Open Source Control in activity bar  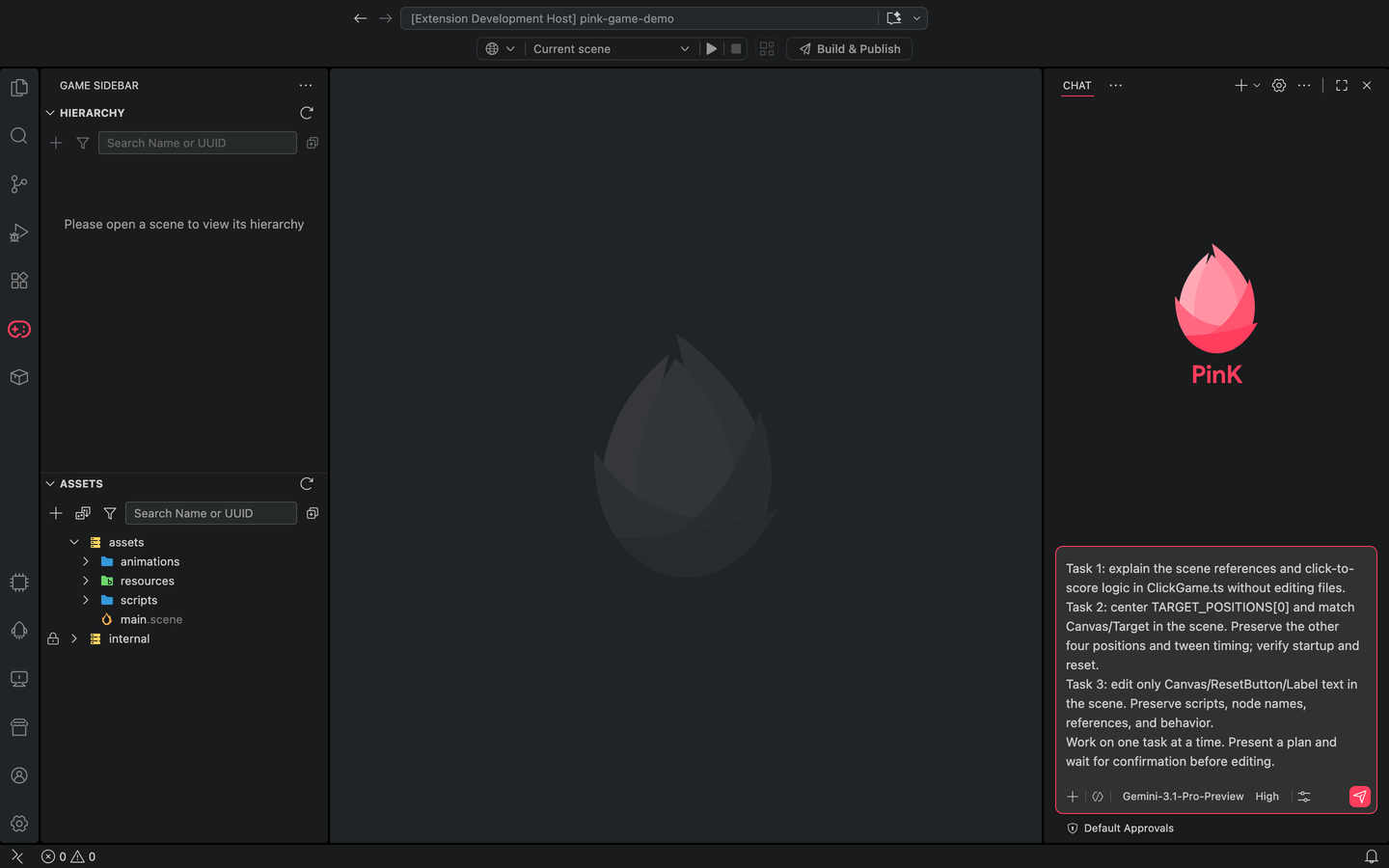pos(19,184)
